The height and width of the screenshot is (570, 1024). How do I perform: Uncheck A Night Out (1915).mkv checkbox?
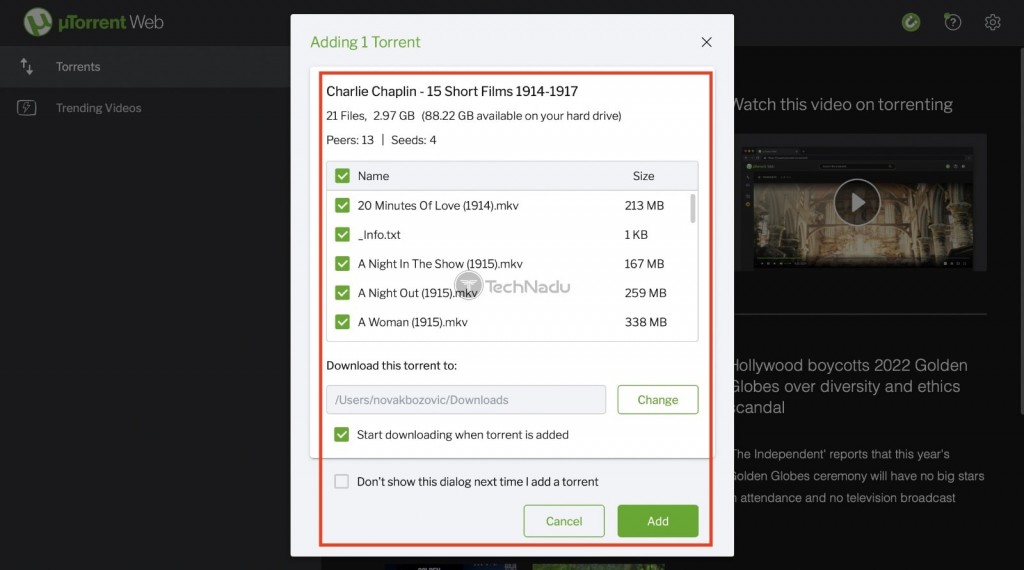point(342,293)
